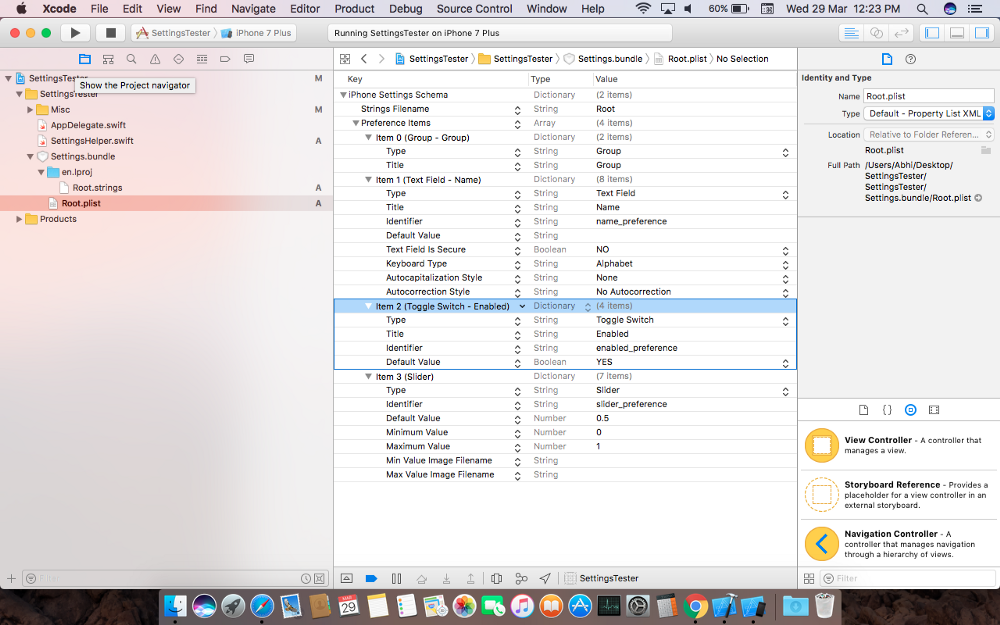Choose iPhone 7 Plus destination
Image resolution: width=1000 pixels, height=625 pixels.
tap(257, 33)
